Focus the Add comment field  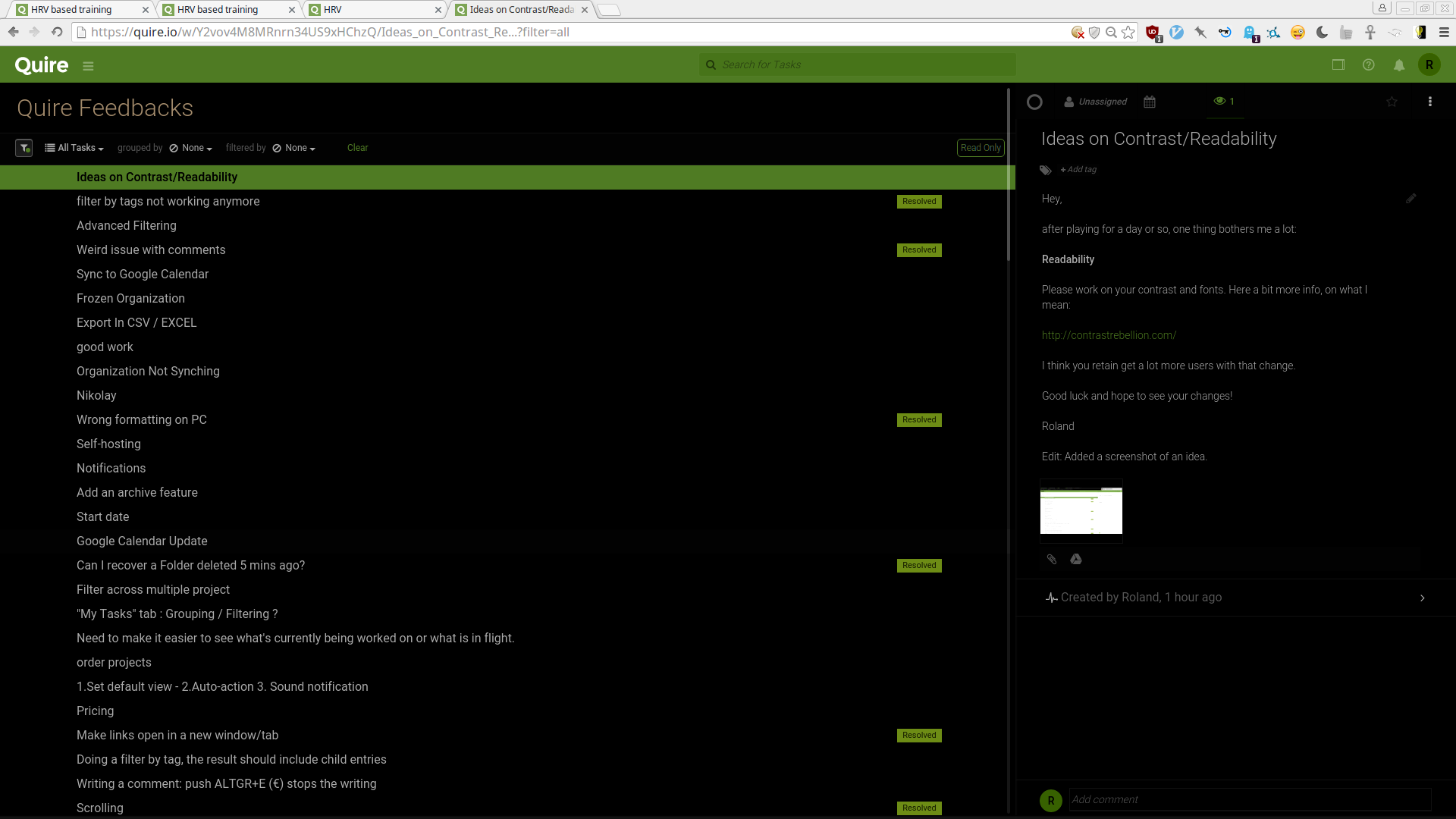coord(1250,799)
